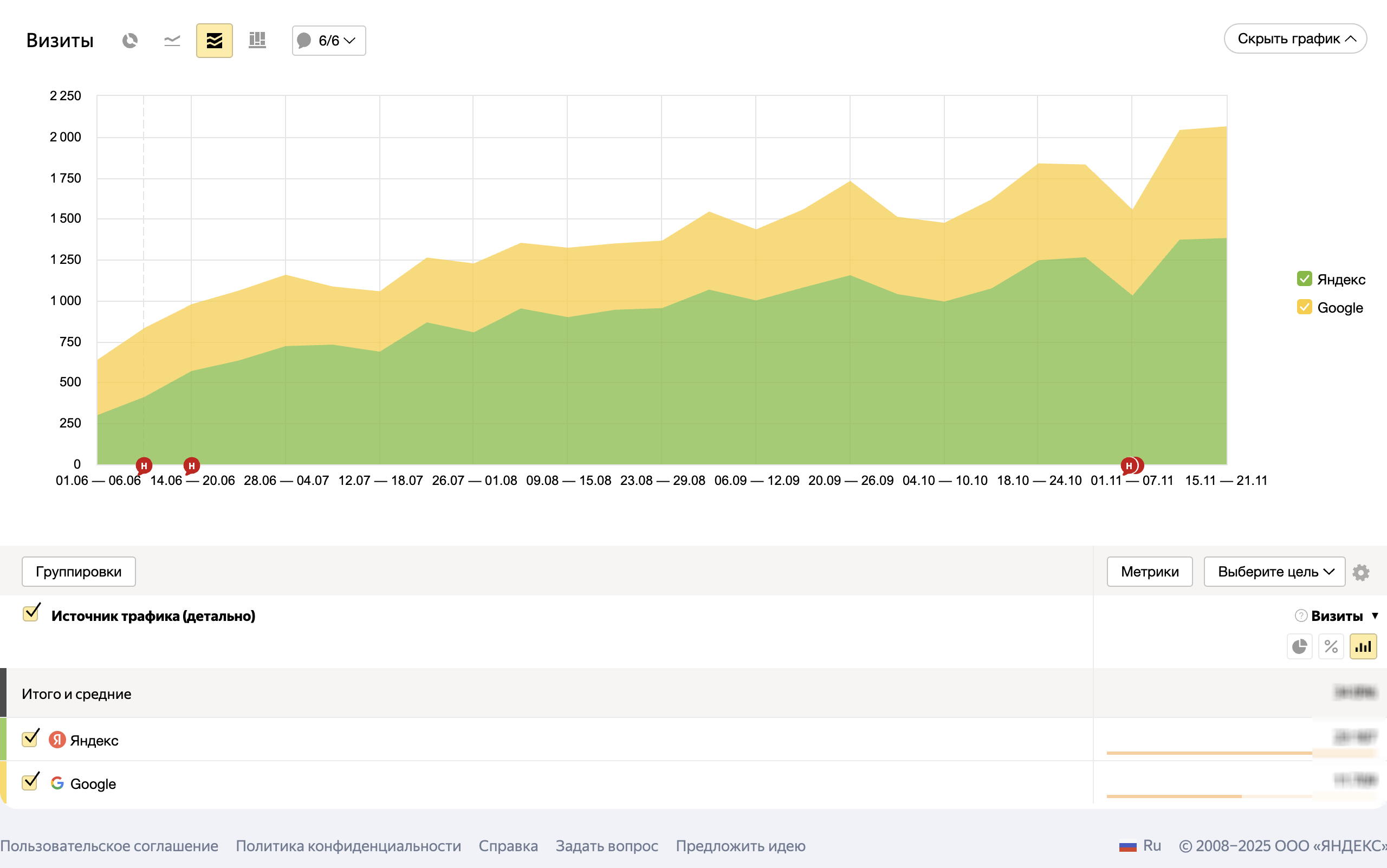Viewport: 1387px width, 868px height.
Task: Click the Итого и средние row
Action: [x=693, y=693]
